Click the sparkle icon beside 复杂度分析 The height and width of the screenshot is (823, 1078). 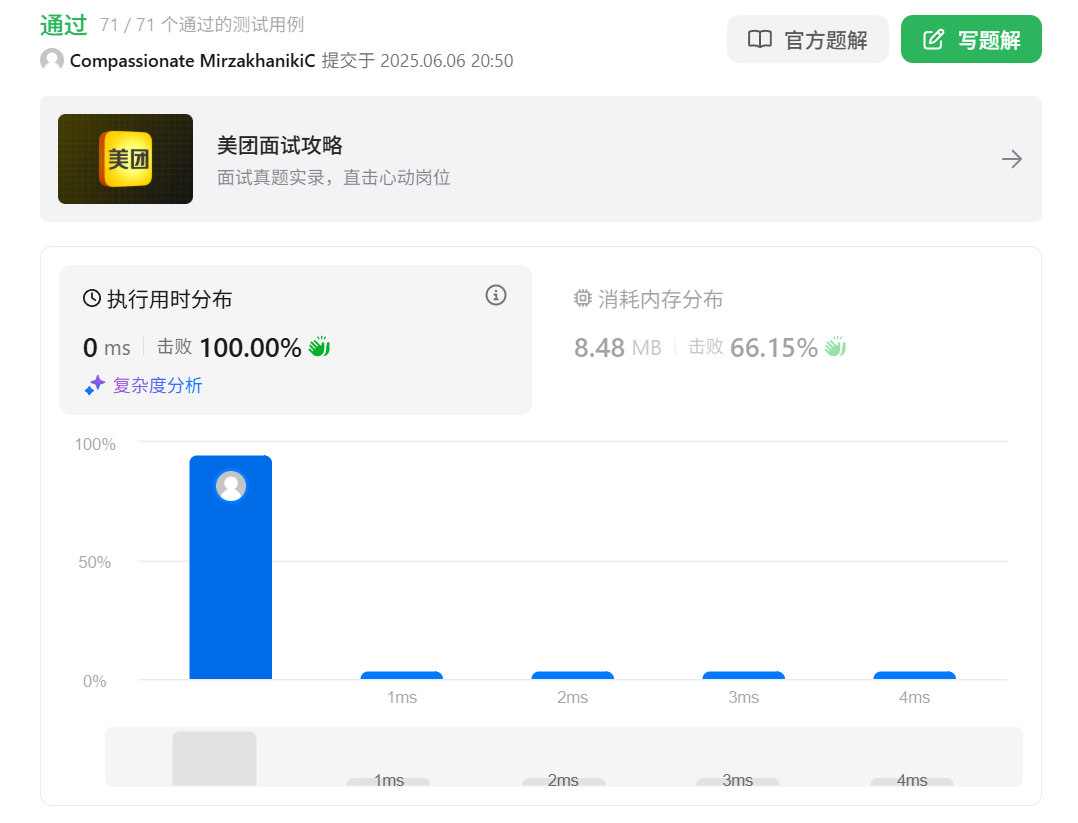(95, 385)
